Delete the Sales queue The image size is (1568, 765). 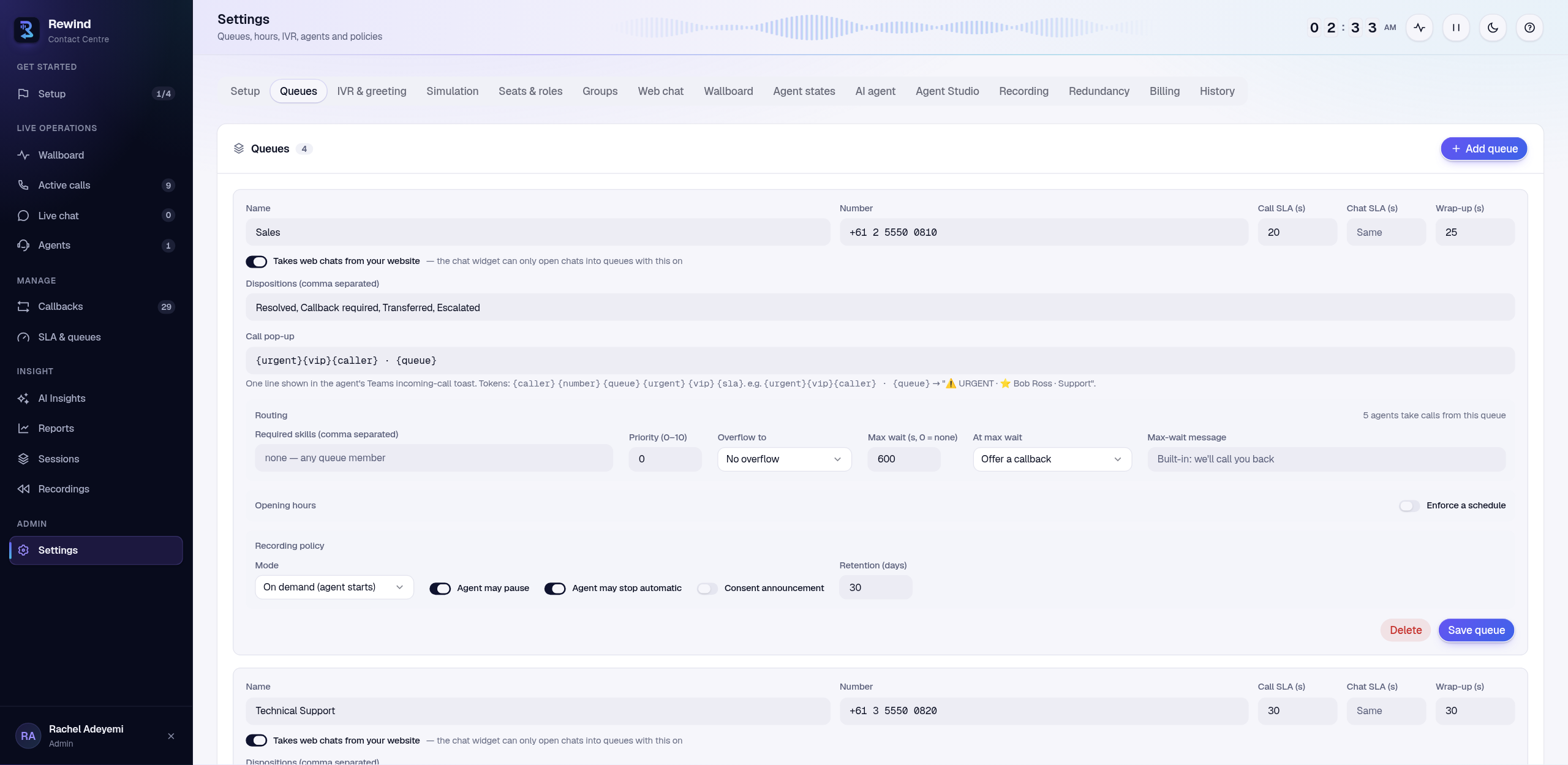coord(1405,630)
